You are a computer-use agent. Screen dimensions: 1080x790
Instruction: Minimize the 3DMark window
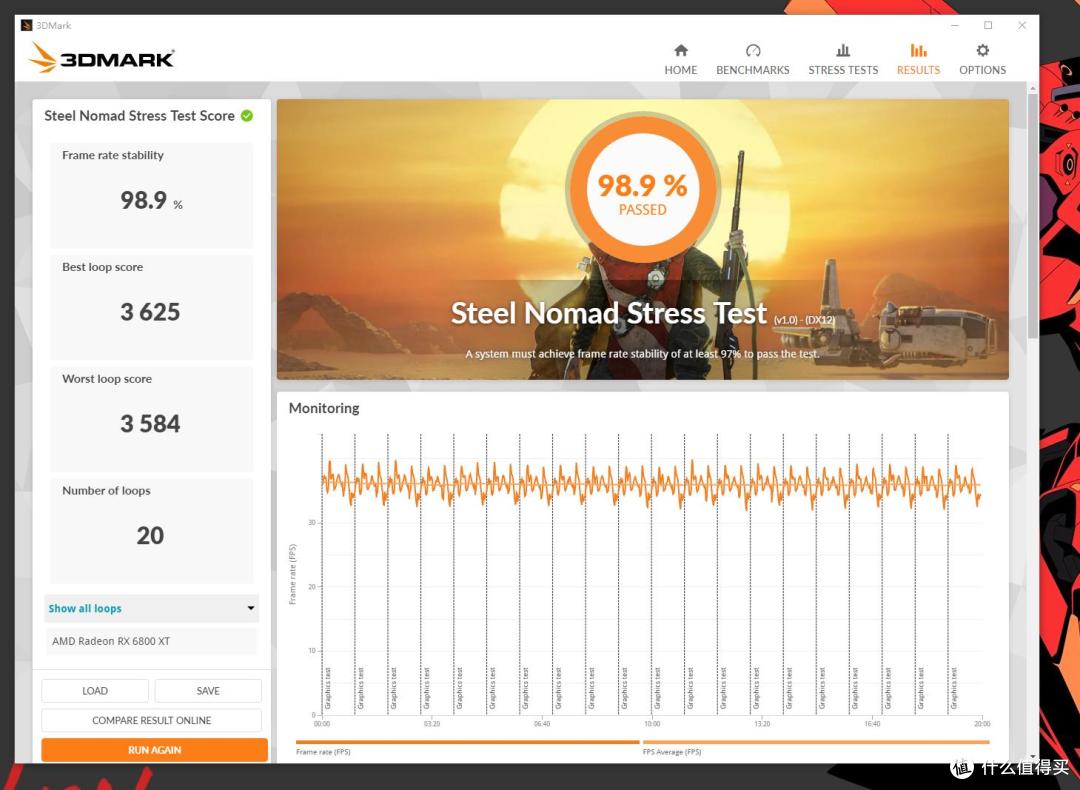955,25
